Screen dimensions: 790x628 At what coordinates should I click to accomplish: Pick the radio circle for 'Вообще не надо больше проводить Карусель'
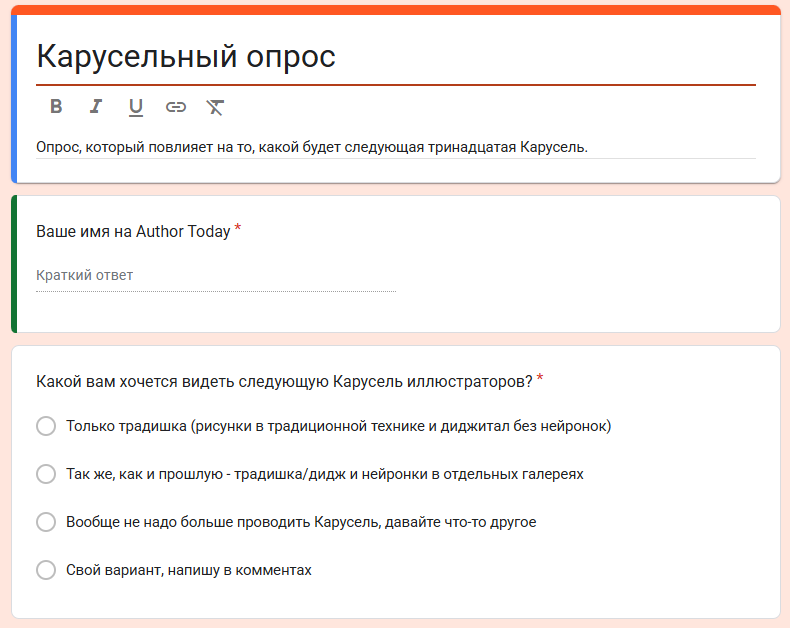click(46, 522)
